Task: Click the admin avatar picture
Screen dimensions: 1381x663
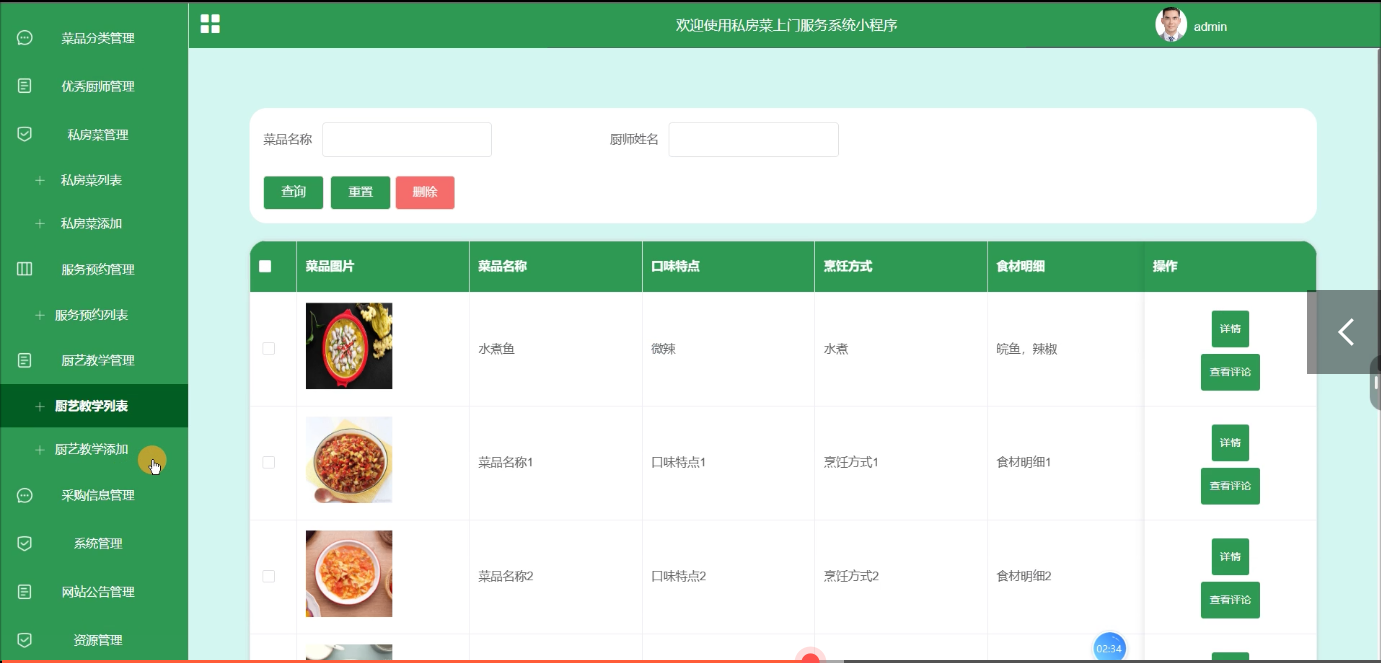Action: [1171, 25]
